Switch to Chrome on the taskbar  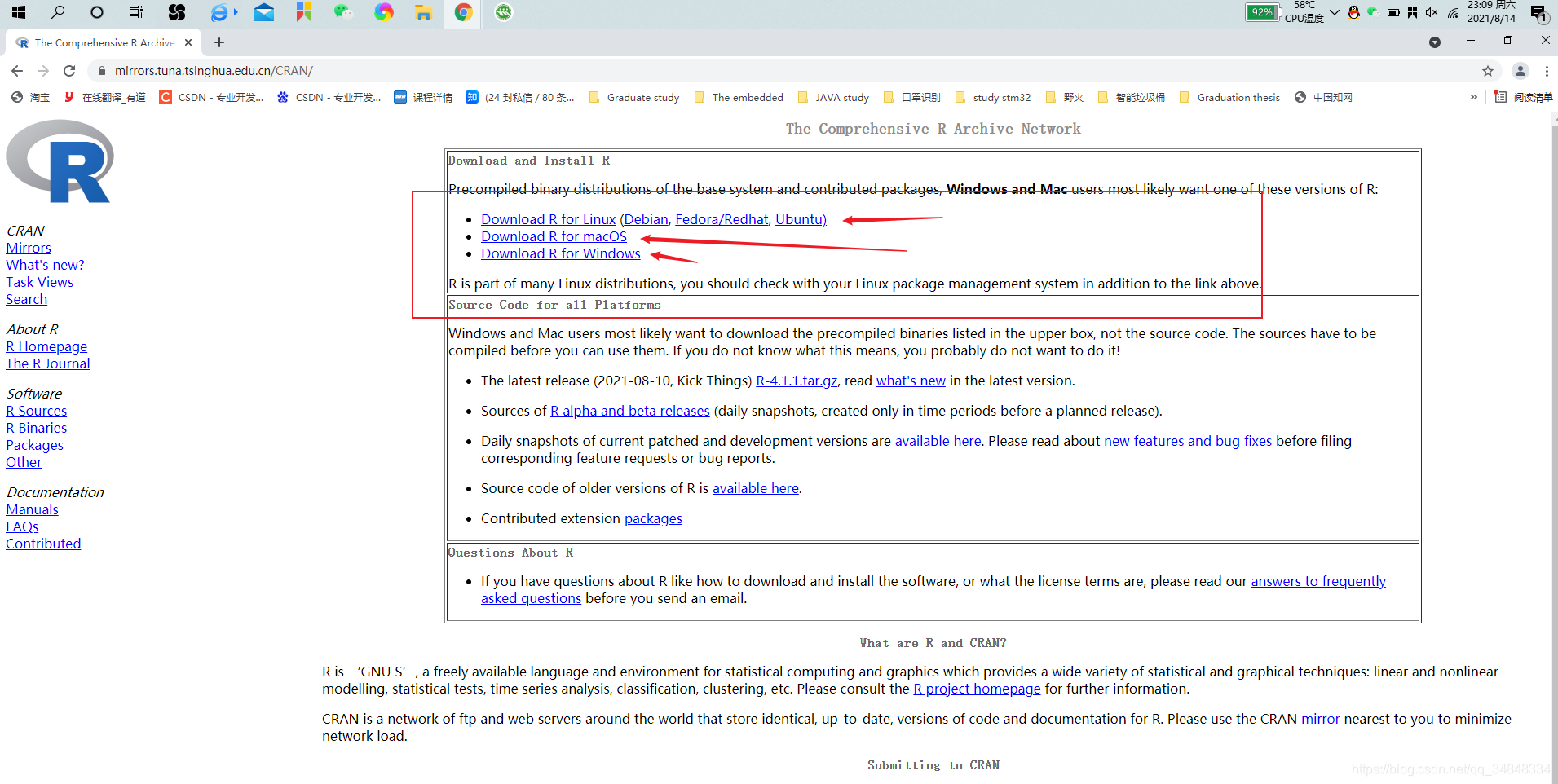pos(463,12)
